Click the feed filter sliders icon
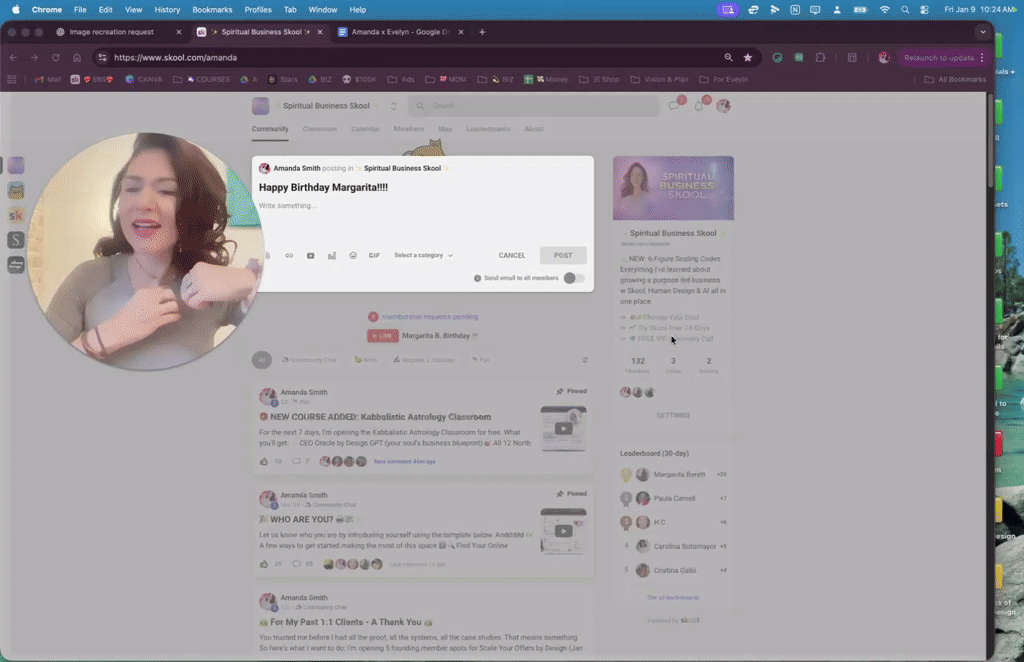Screen dimensions: 1024x662 point(585,360)
